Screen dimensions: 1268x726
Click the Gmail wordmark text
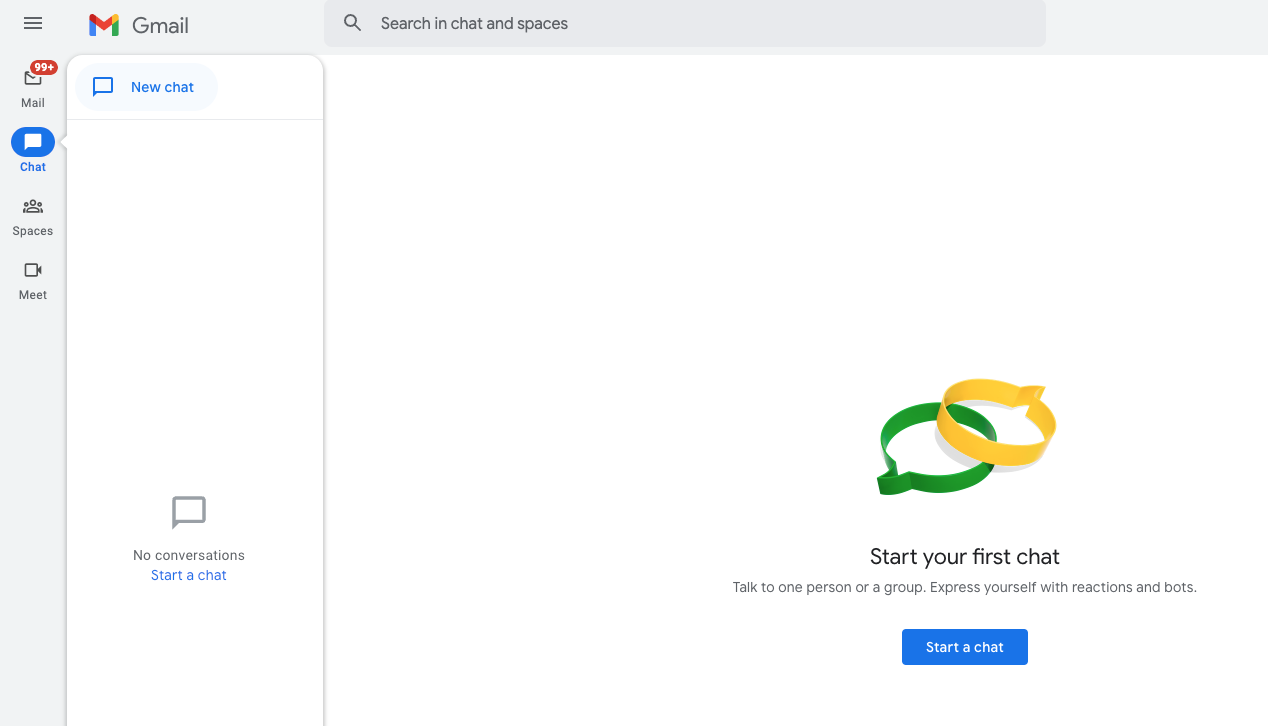161,25
